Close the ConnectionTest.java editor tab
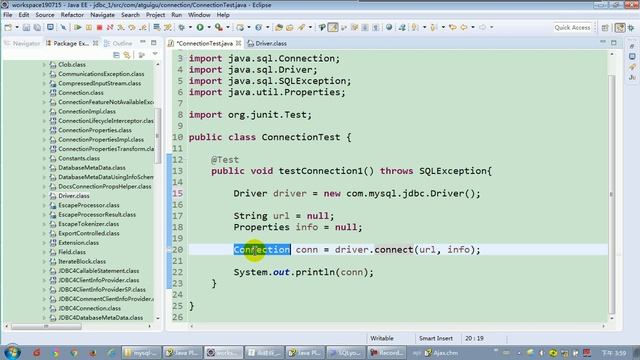Viewport: 640px width, 360px height. (x=238, y=43)
